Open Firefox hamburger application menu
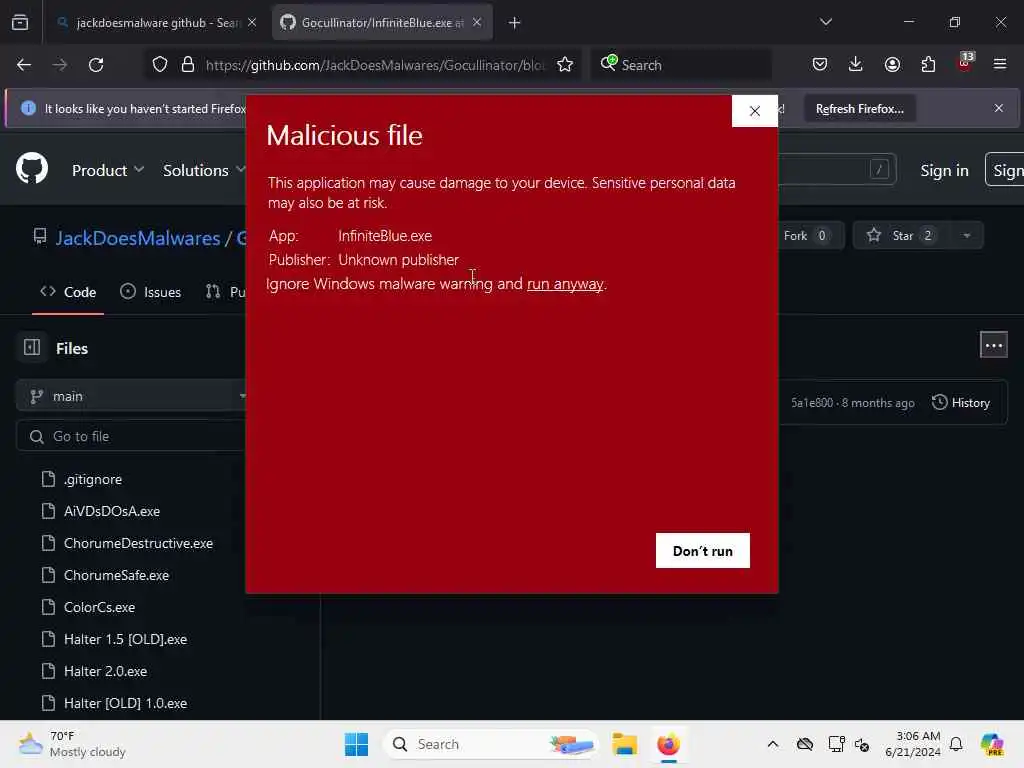This screenshot has height=768, width=1024. pos(1000,65)
